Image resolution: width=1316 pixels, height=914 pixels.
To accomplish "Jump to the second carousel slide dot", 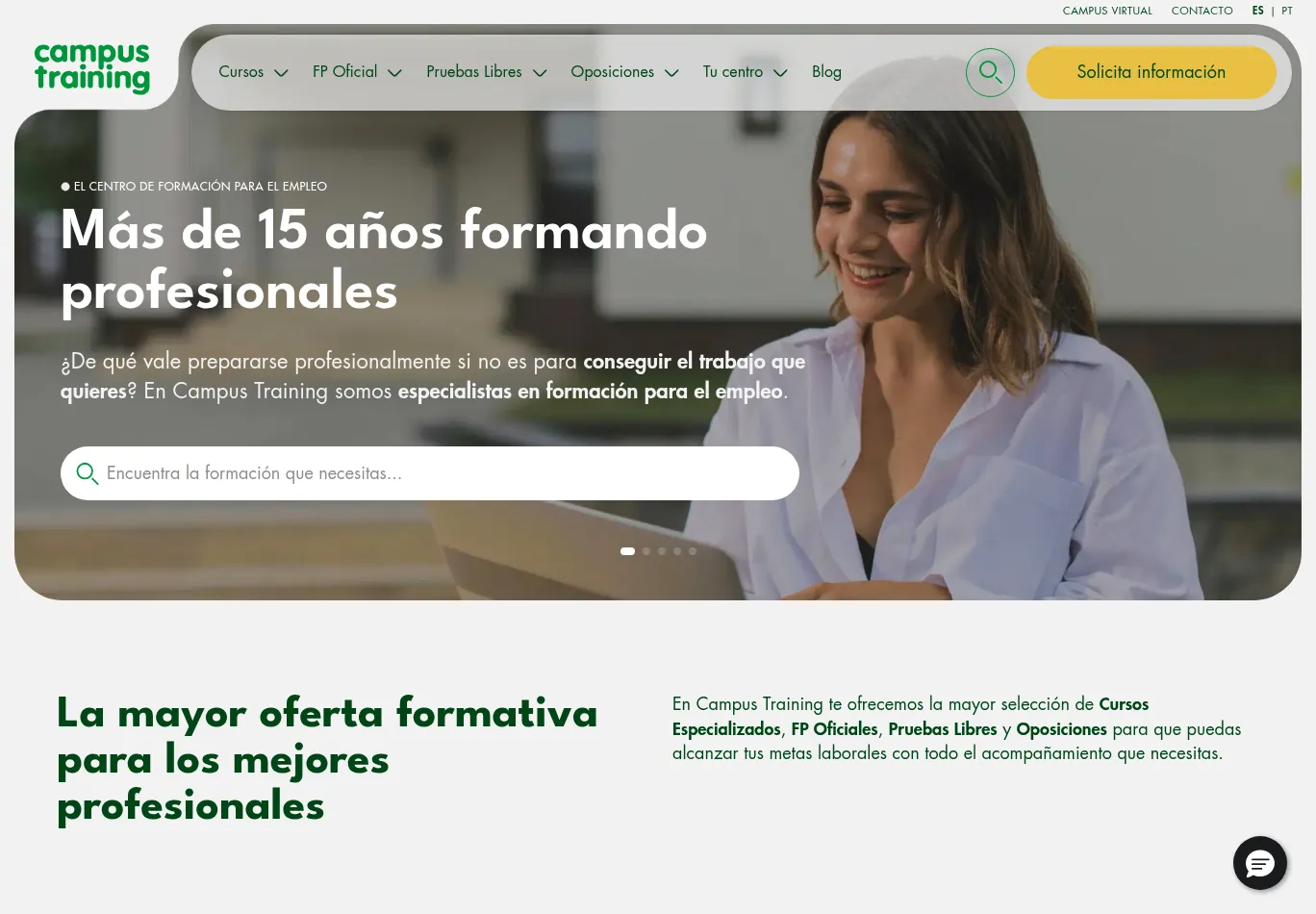I will tap(646, 551).
